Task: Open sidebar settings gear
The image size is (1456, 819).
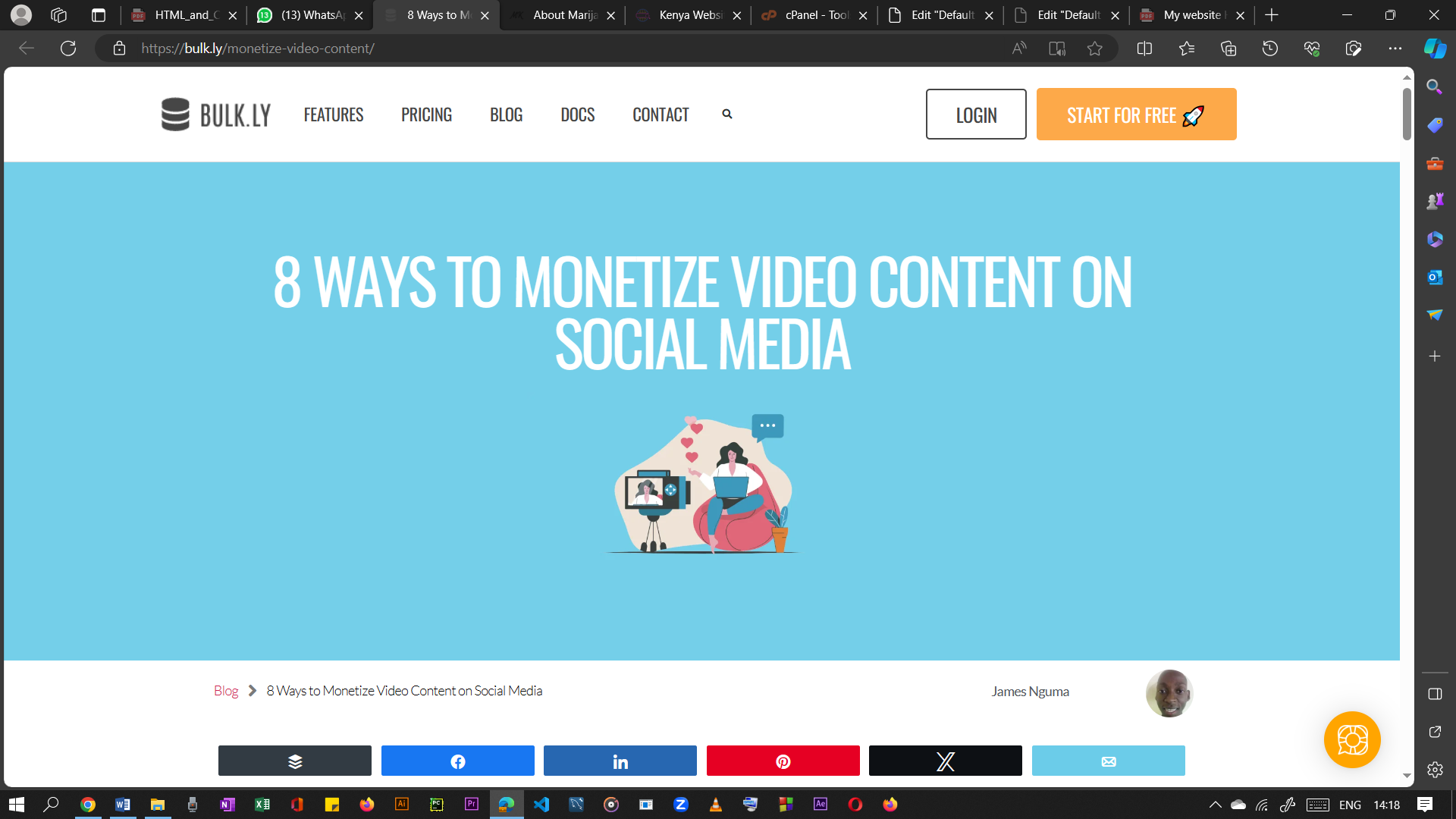Action: pos(1435,770)
